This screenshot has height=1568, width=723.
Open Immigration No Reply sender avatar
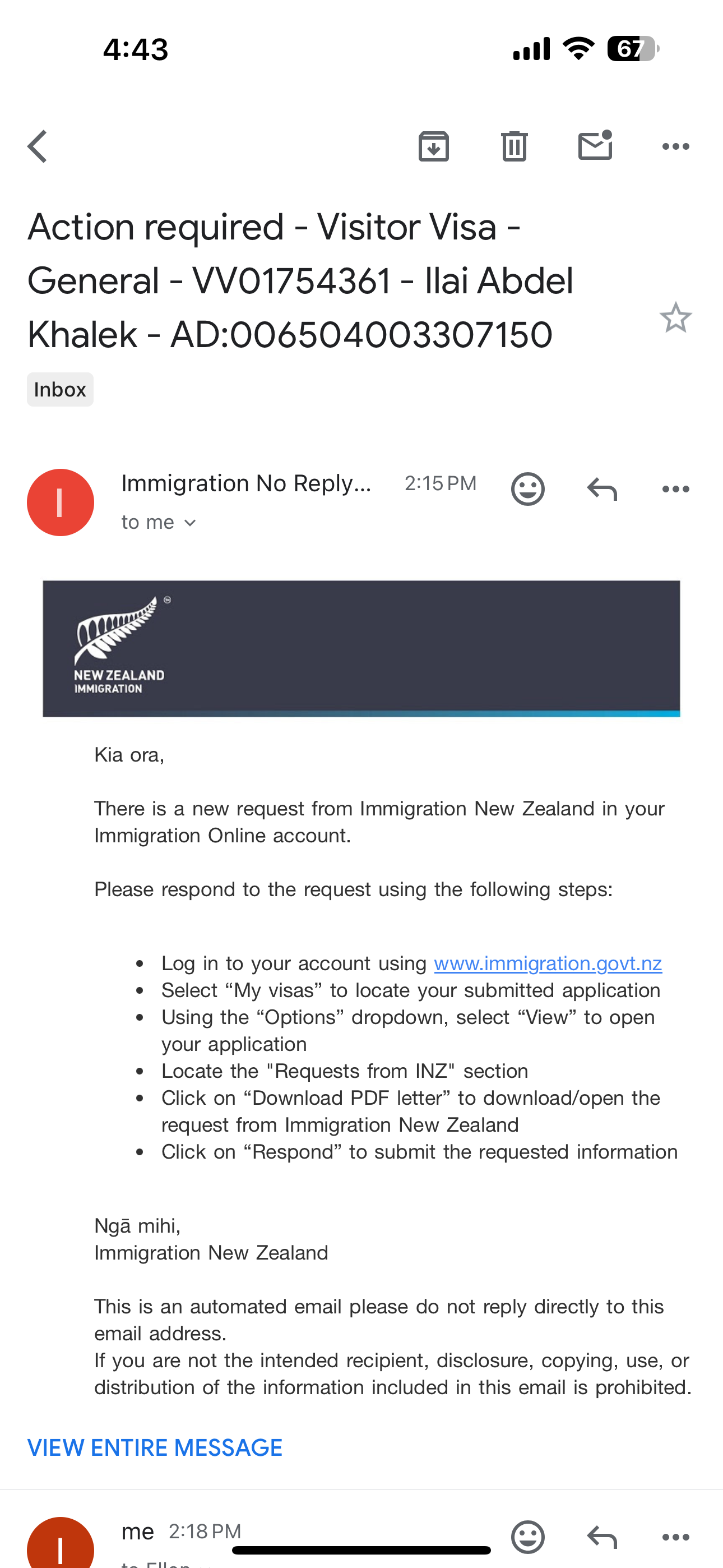61,502
